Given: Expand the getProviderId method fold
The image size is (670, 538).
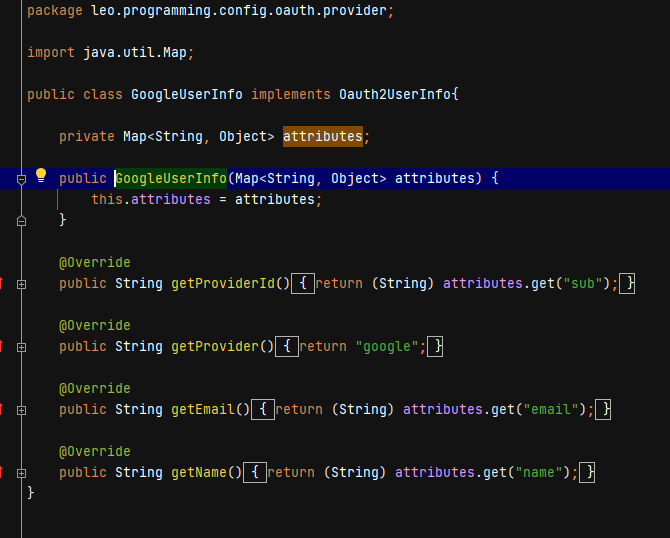Looking at the screenshot, I should click(21, 284).
